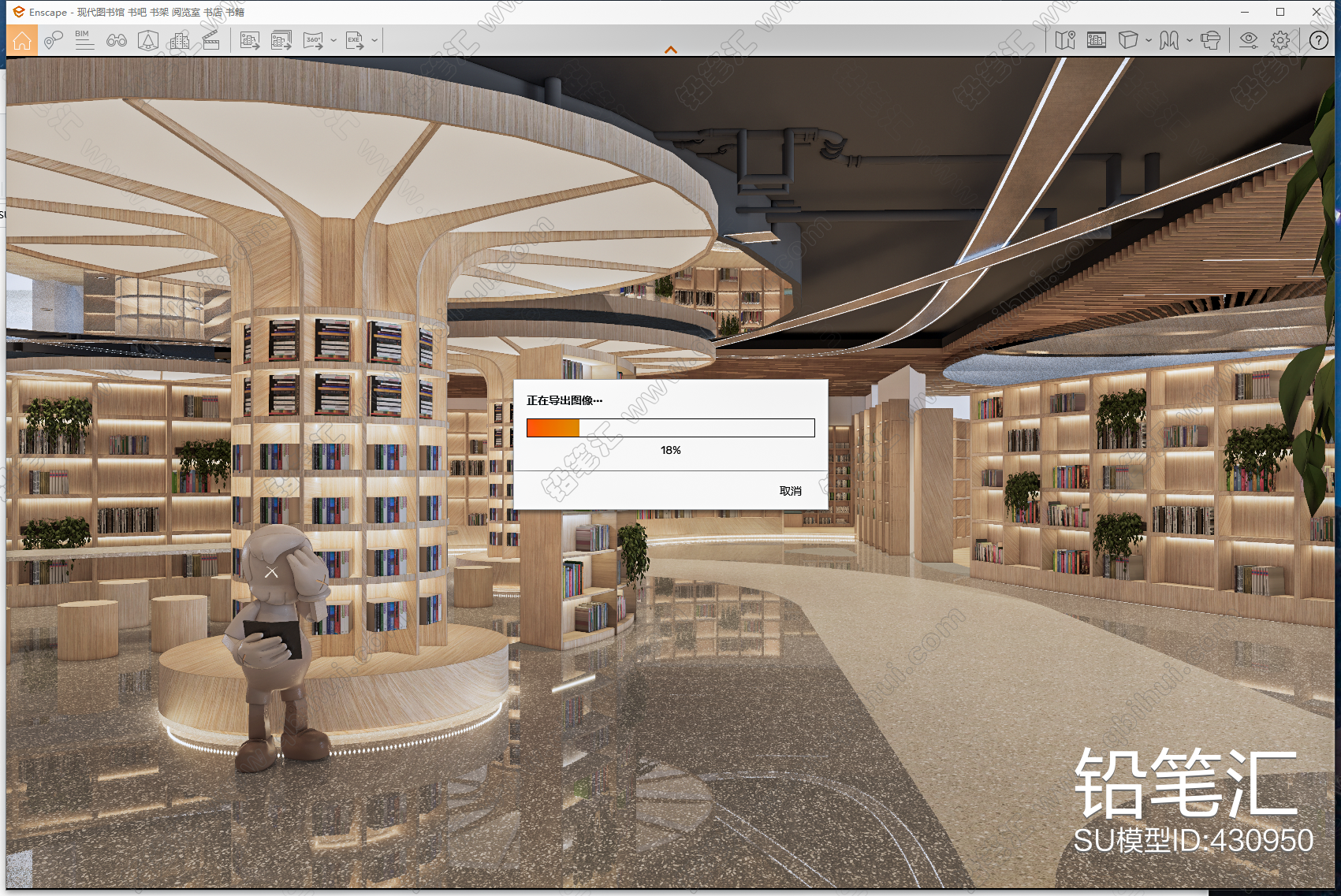Open view management binoculars icon
Image resolution: width=1341 pixels, height=896 pixels.
pyautogui.click(x=117, y=40)
